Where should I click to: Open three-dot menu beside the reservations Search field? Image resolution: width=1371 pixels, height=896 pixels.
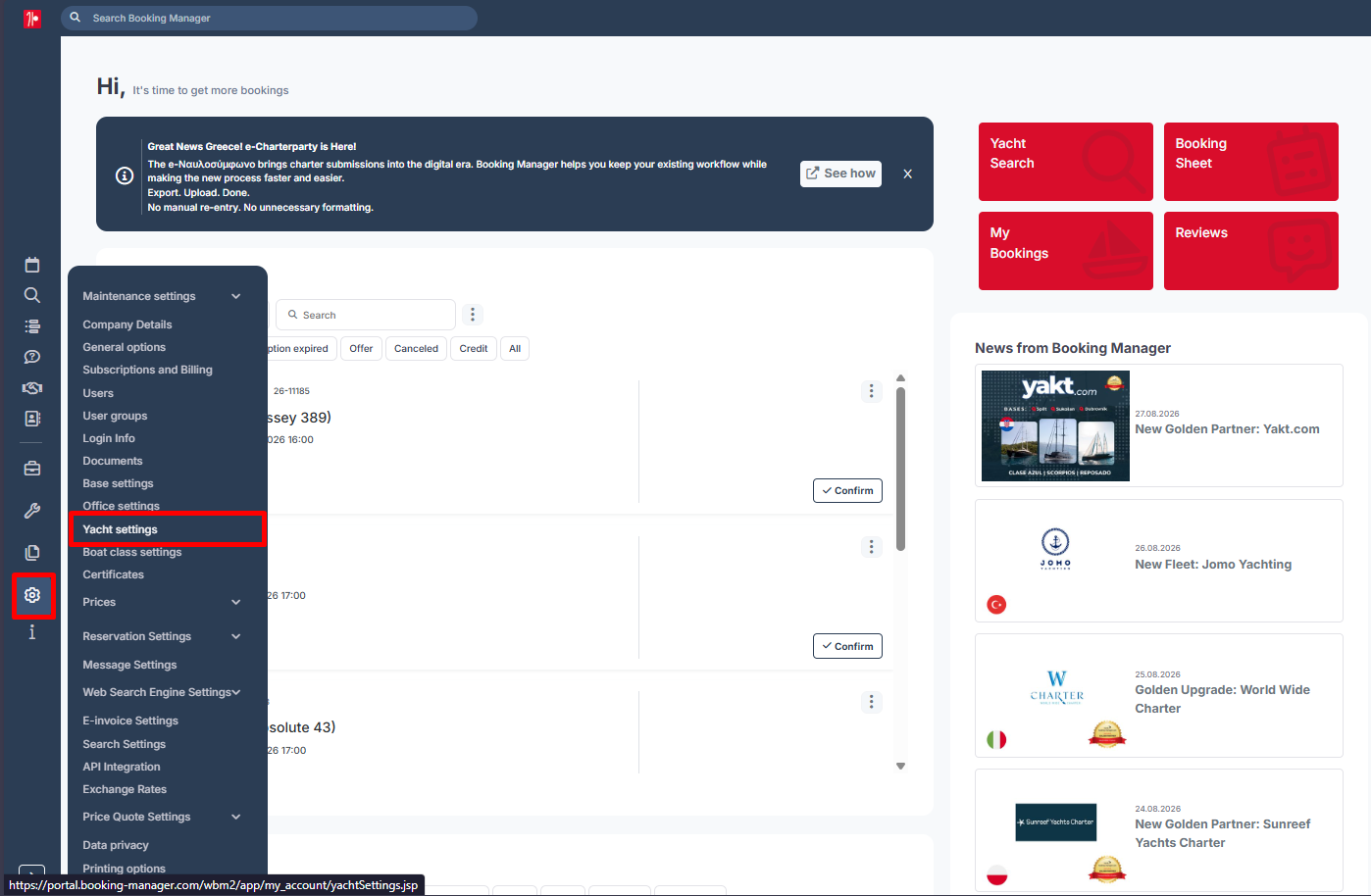click(x=473, y=315)
